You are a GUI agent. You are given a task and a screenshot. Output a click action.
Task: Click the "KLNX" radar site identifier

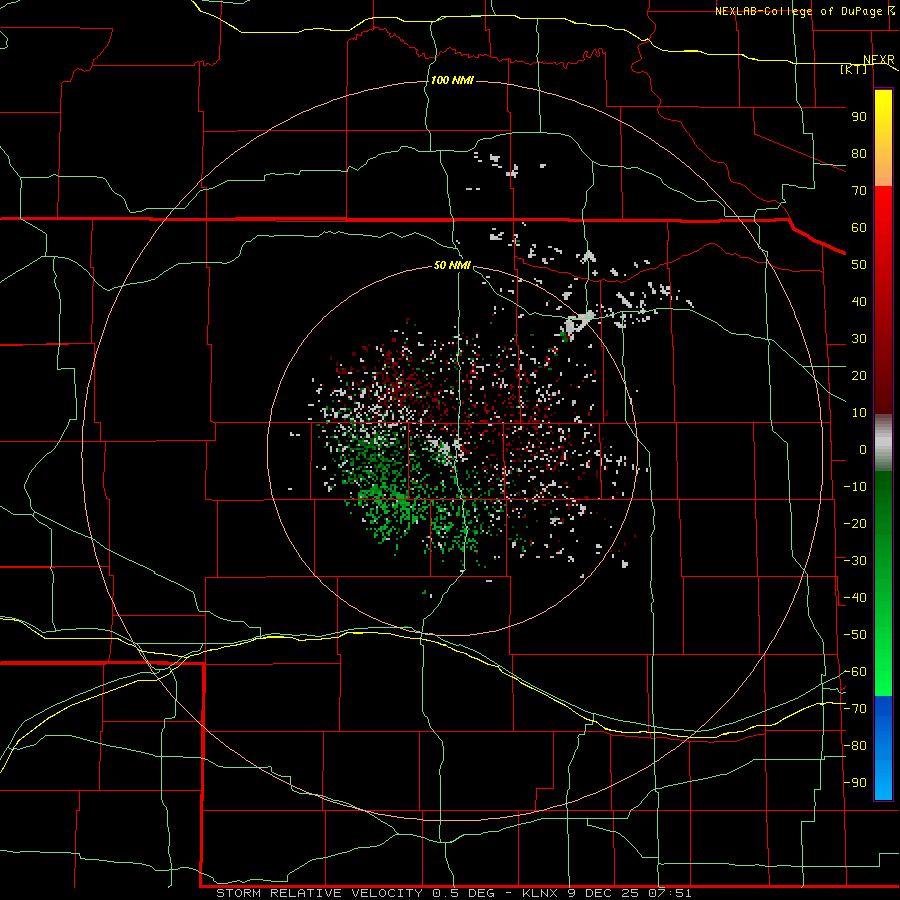(x=540, y=893)
